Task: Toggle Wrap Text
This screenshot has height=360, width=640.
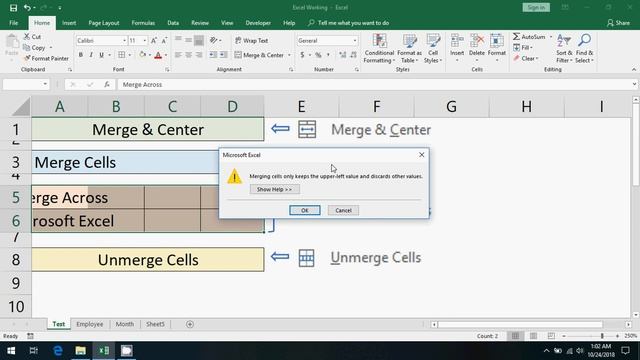Action: [251, 40]
